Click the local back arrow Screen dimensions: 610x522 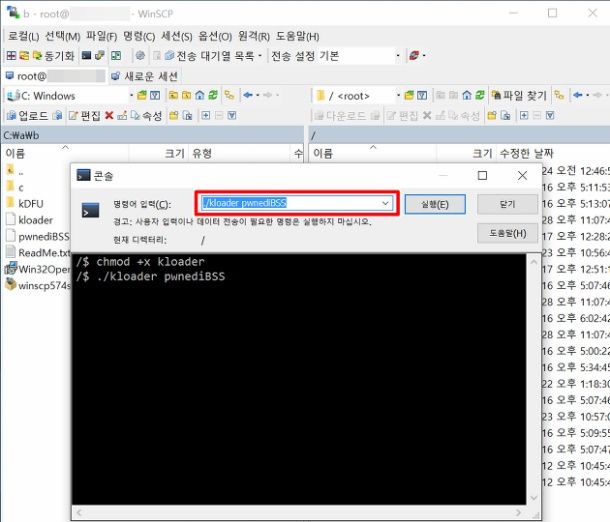[248, 95]
